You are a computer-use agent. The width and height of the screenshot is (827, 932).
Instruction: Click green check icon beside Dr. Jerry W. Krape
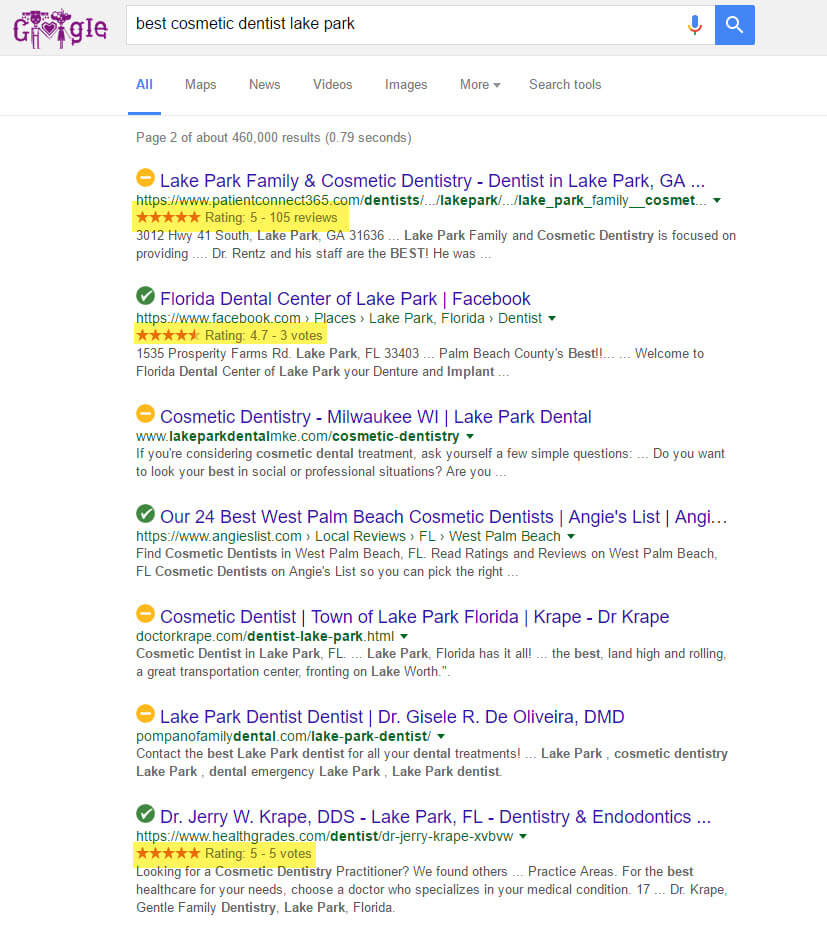click(145, 814)
